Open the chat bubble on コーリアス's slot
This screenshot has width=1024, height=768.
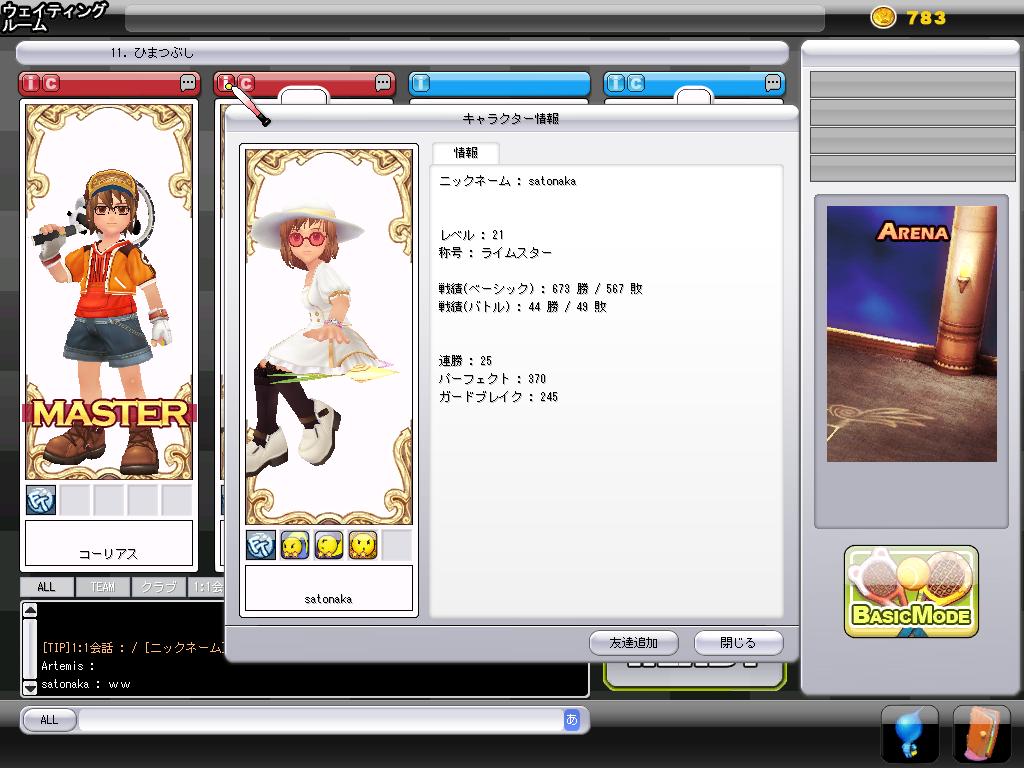pos(188,84)
